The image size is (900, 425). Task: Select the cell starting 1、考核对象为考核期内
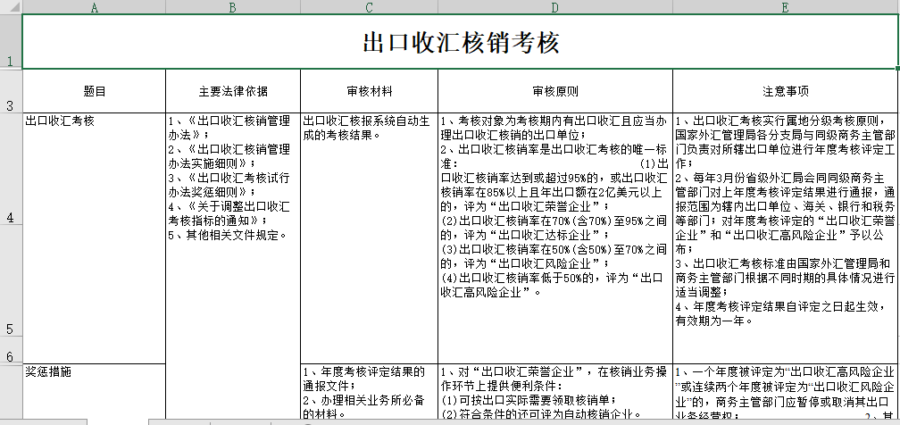555,238
